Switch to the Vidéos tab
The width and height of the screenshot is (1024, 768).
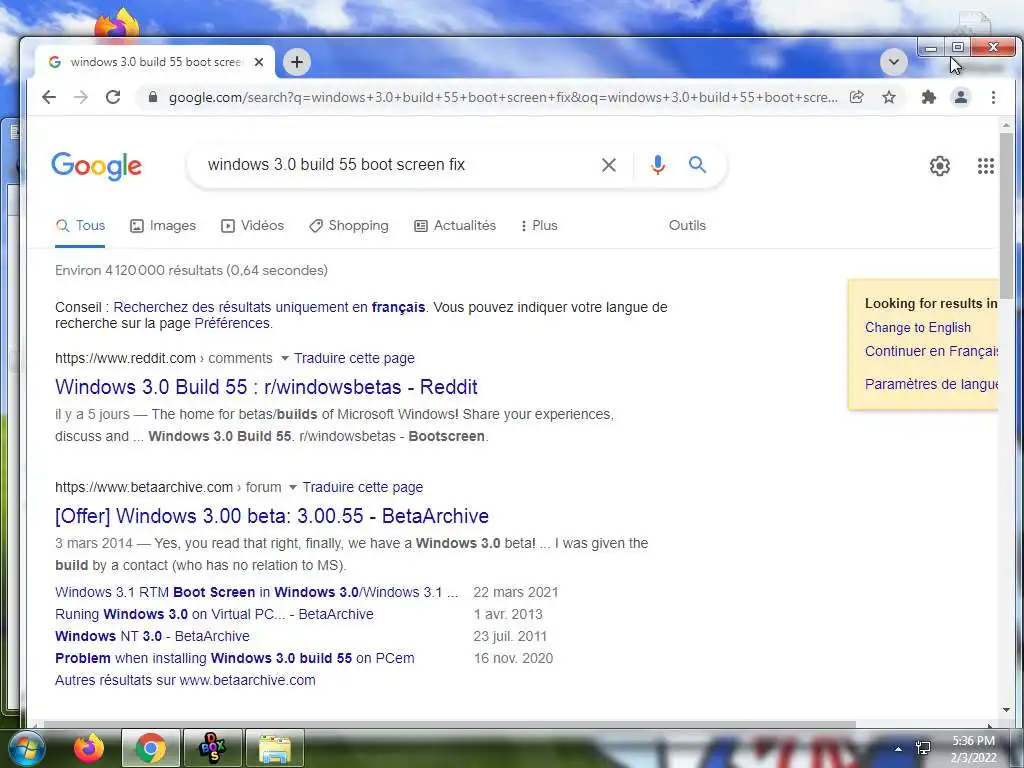(x=253, y=225)
